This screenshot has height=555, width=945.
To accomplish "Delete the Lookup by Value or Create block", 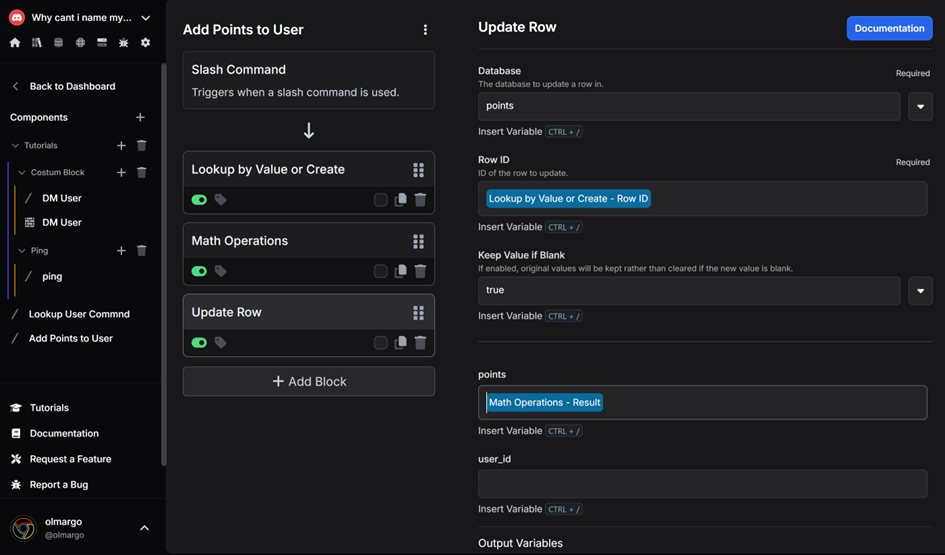I will point(421,199).
